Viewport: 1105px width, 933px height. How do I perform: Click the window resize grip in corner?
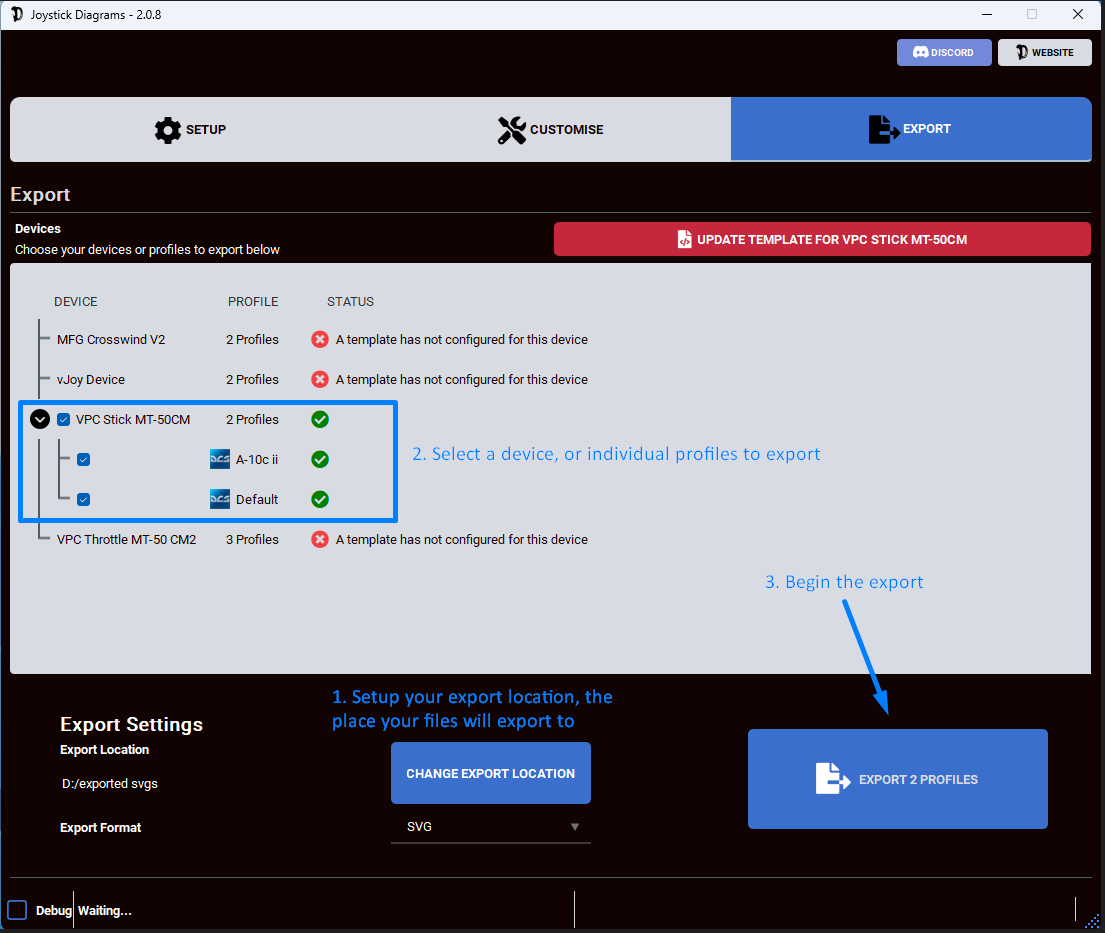coord(1092,921)
